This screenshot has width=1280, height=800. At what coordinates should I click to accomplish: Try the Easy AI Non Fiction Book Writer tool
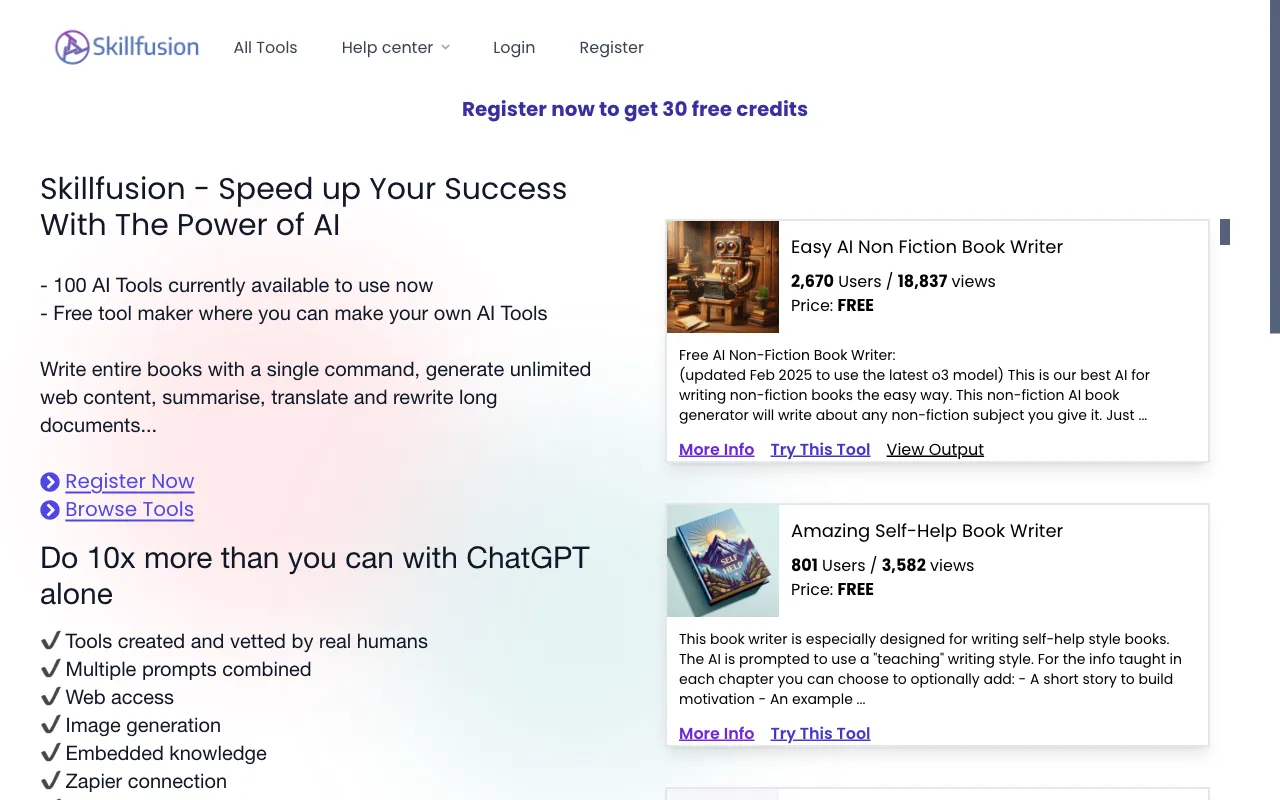pos(820,449)
